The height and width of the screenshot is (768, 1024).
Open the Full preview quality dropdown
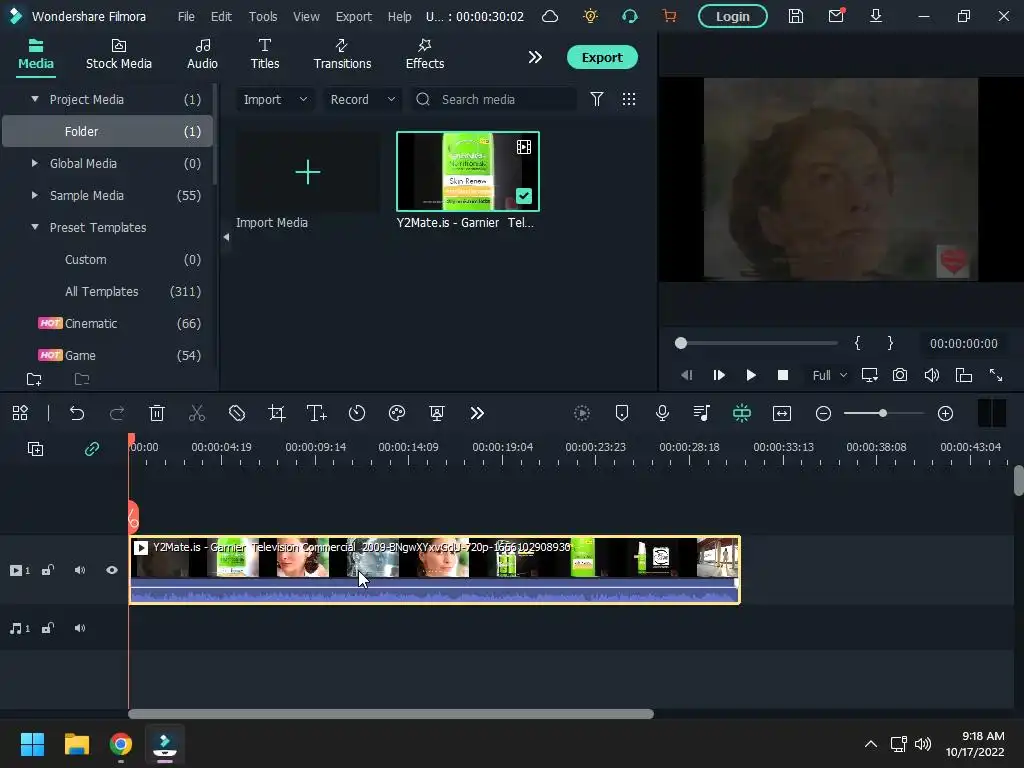tap(829, 376)
